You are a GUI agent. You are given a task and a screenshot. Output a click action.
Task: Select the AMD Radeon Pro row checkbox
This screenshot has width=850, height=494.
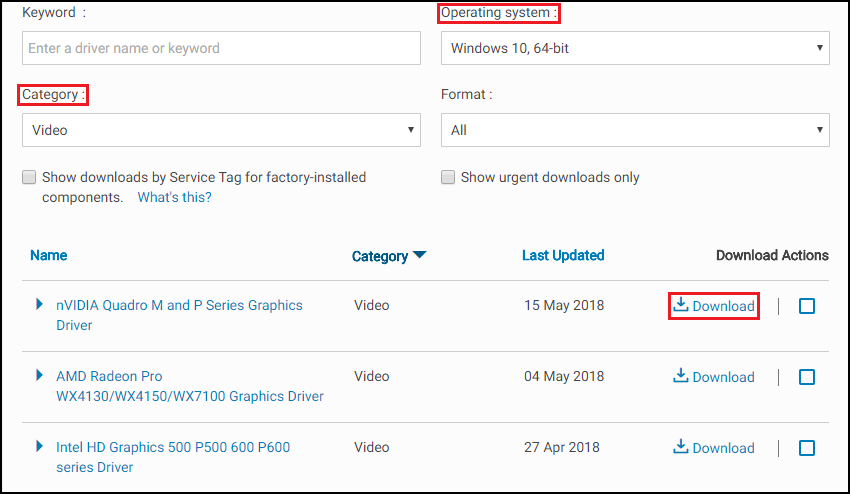(x=807, y=377)
